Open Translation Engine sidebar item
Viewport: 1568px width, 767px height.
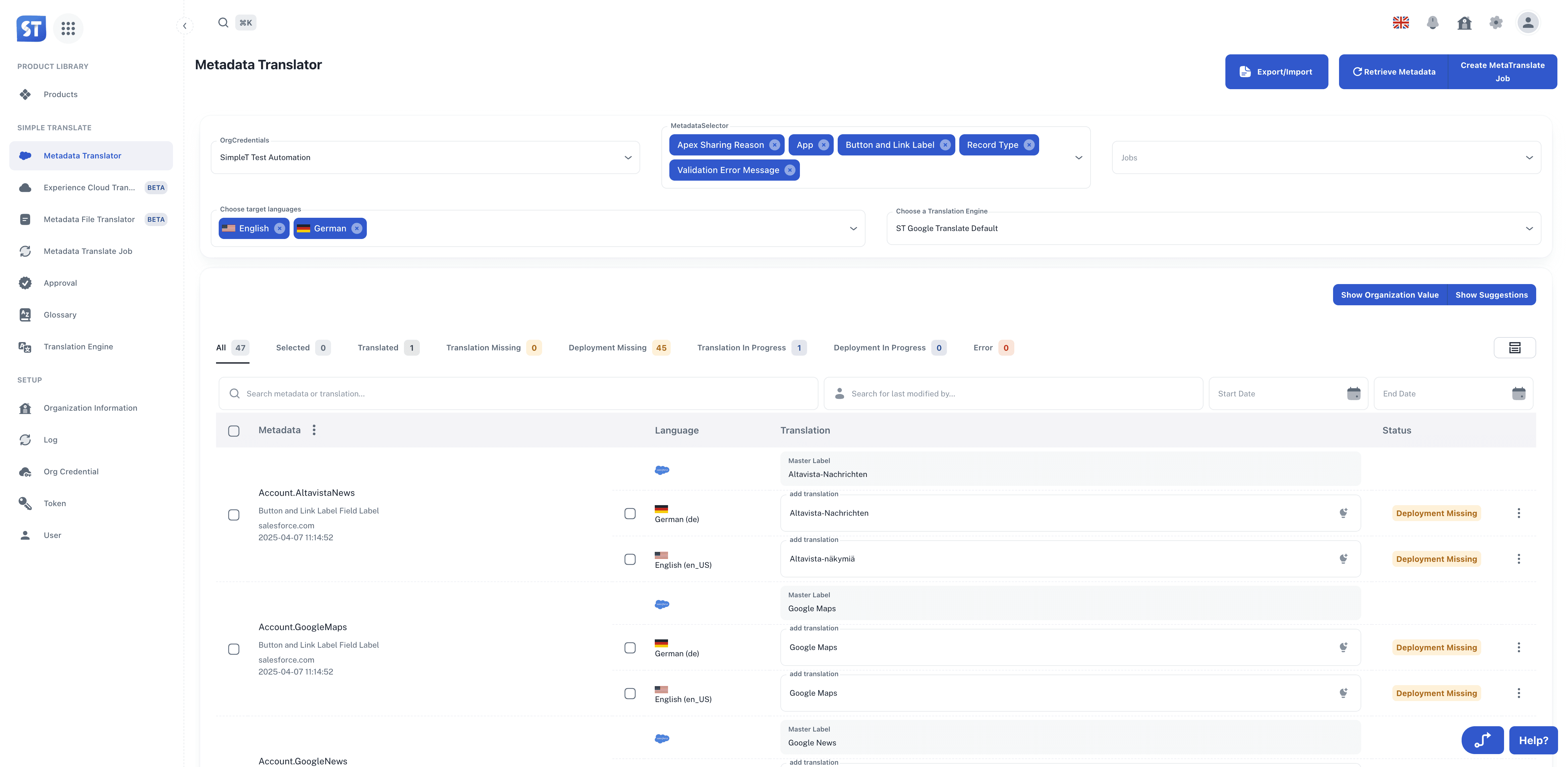[x=91, y=346]
